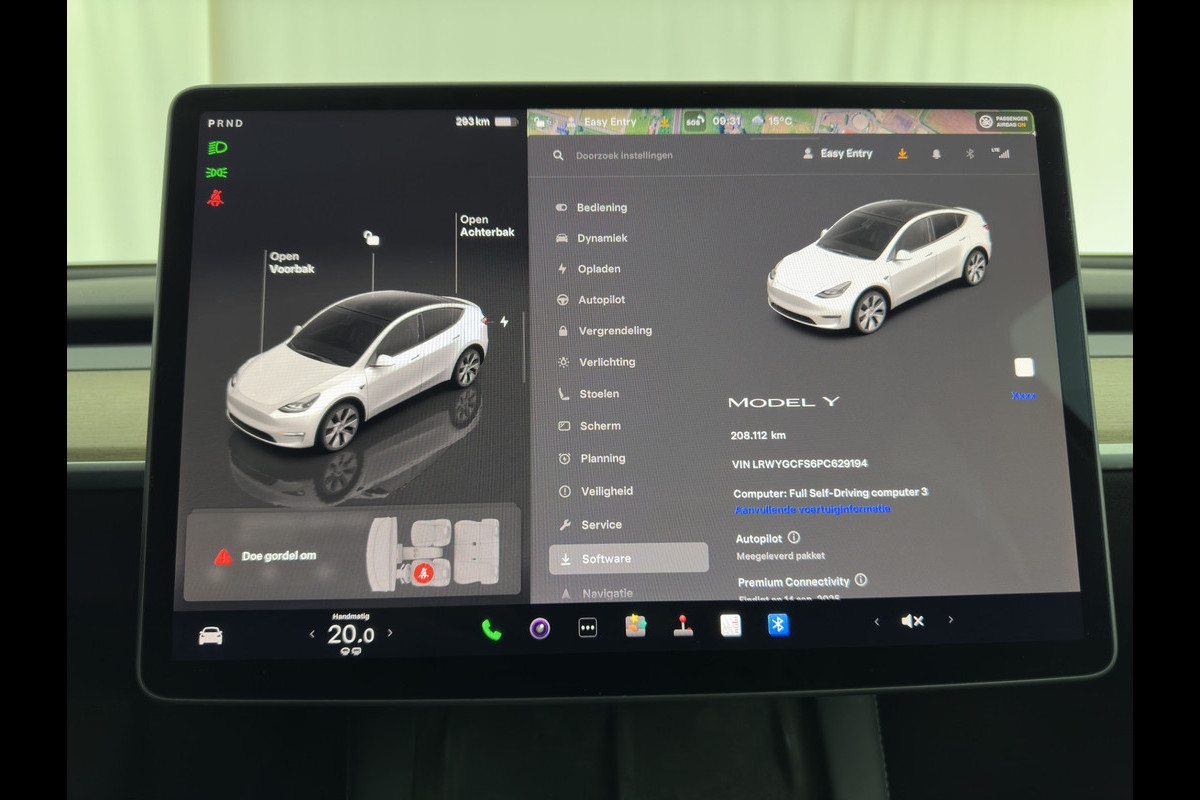
Task: Tap the weather 15°C indicator
Action: 772,121
